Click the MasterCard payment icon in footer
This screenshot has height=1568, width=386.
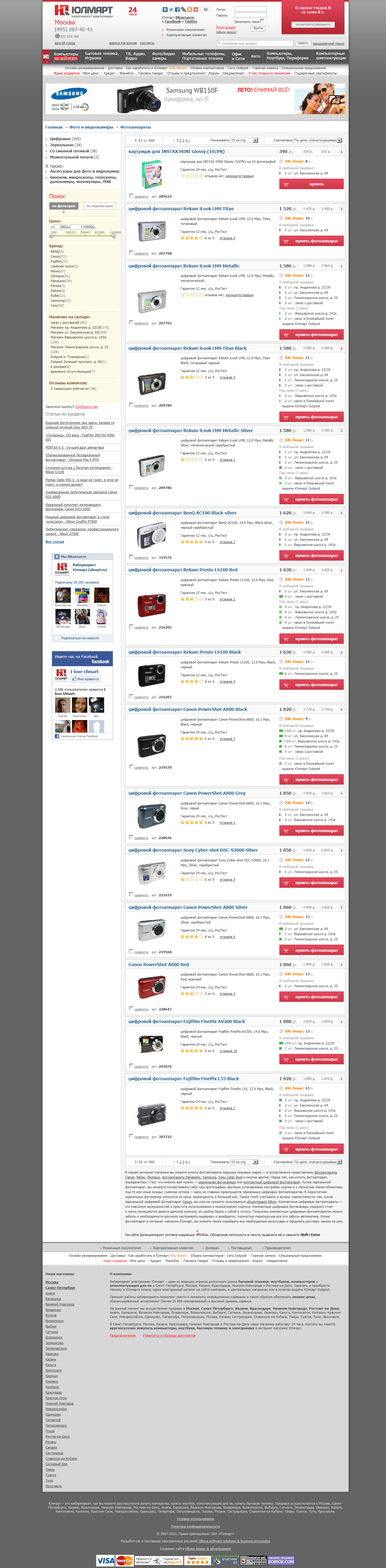[x=124, y=1561]
